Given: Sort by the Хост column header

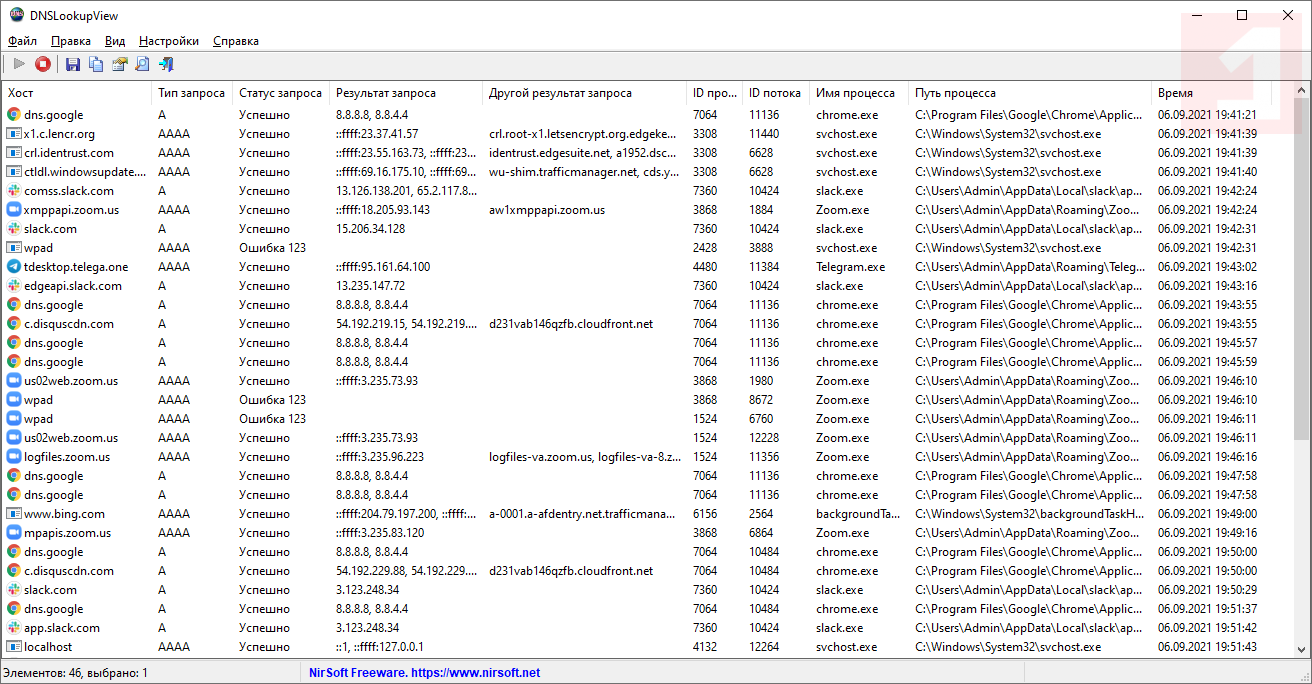Looking at the screenshot, I should [x=76, y=93].
